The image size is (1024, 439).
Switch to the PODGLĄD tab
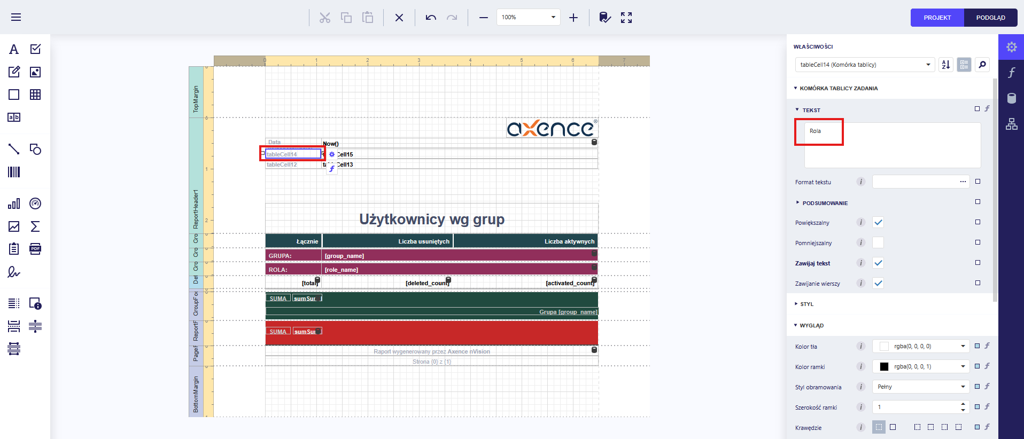(990, 18)
